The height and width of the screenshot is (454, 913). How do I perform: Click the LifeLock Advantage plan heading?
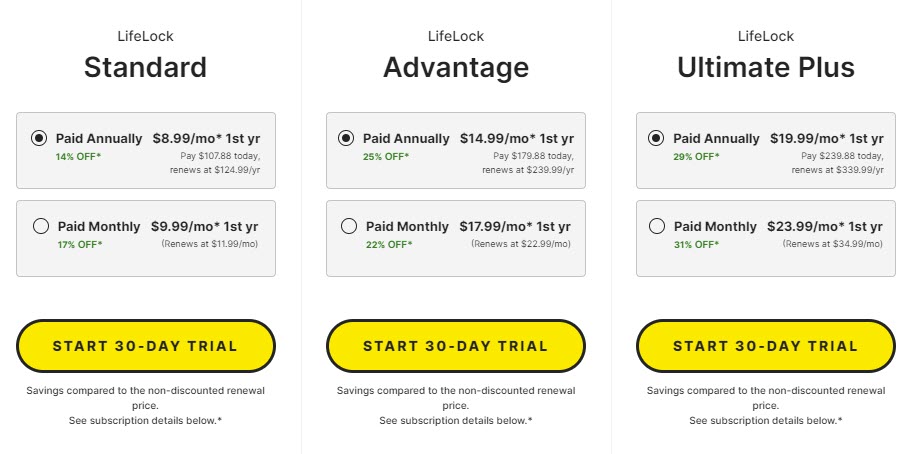(456, 67)
